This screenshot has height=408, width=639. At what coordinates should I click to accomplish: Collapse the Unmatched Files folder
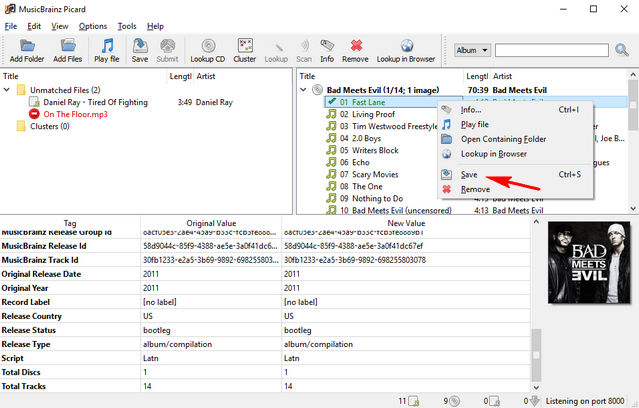click(x=8, y=89)
